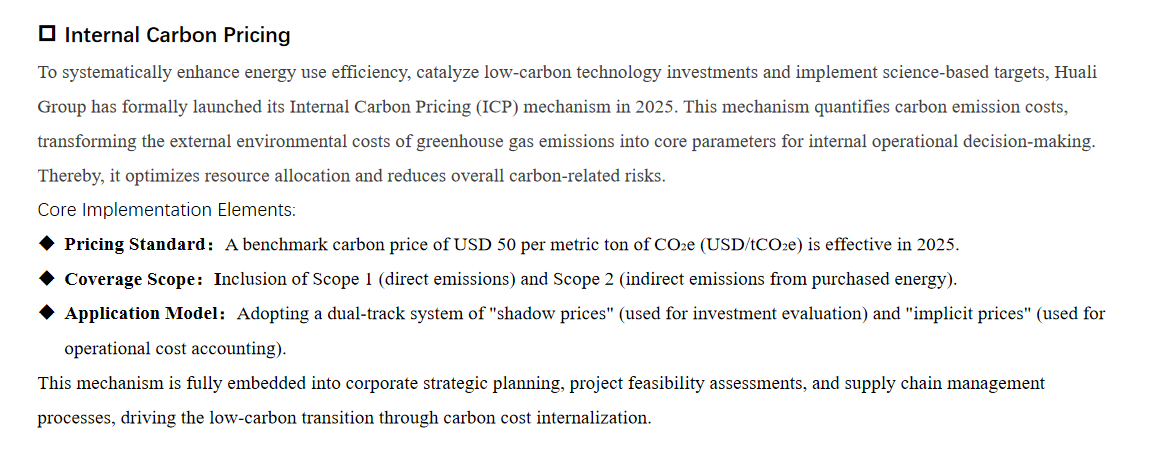1150x465 pixels.
Task: Click the diamond bullet beside Application Model
Action: (46, 312)
